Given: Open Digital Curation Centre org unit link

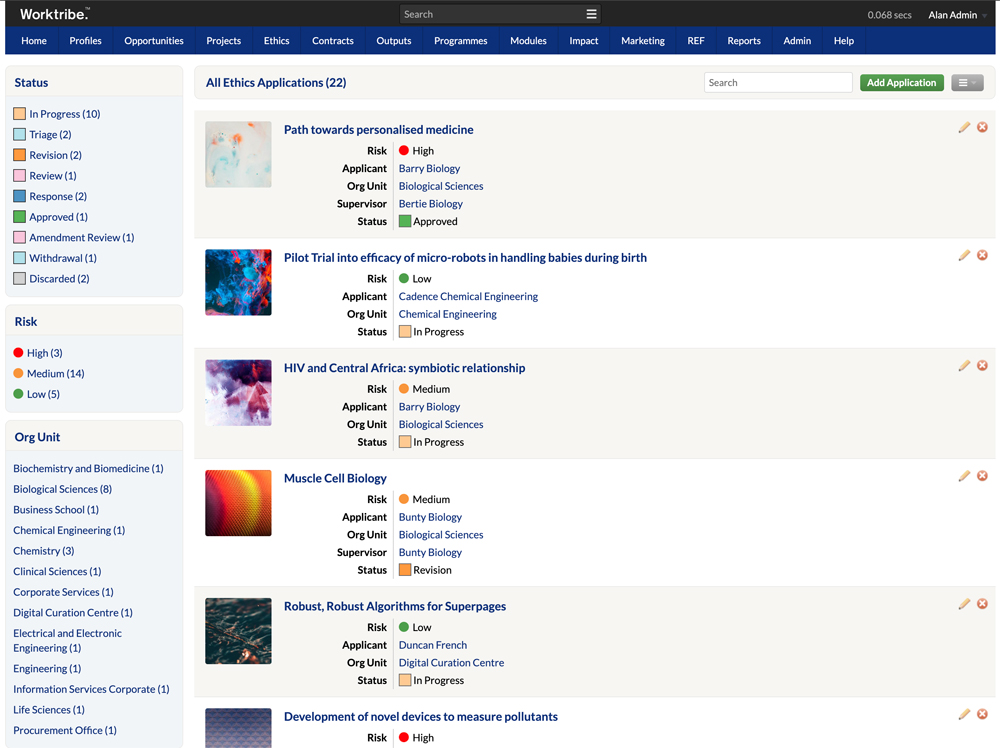Looking at the screenshot, I should (x=452, y=663).
